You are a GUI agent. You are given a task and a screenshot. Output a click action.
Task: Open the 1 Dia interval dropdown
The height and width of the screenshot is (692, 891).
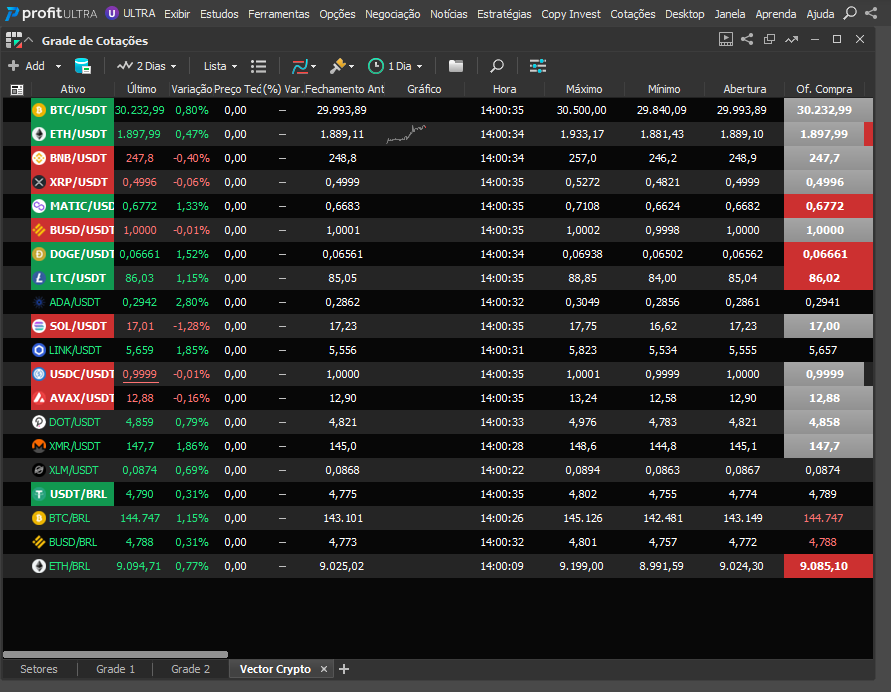coord(395,66)
